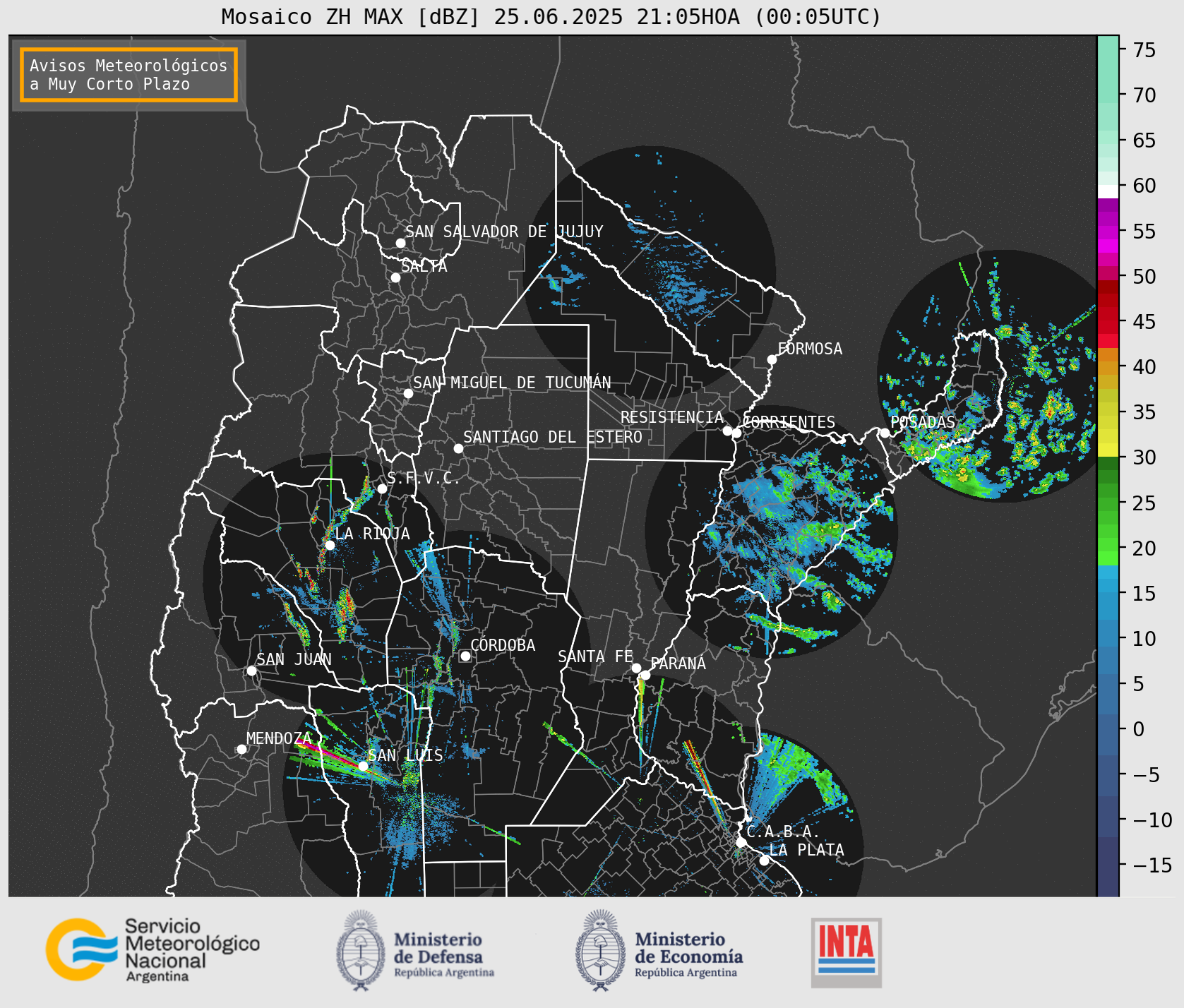
Task: Select the Mendoza city marker
Action: tap(241, 749)
